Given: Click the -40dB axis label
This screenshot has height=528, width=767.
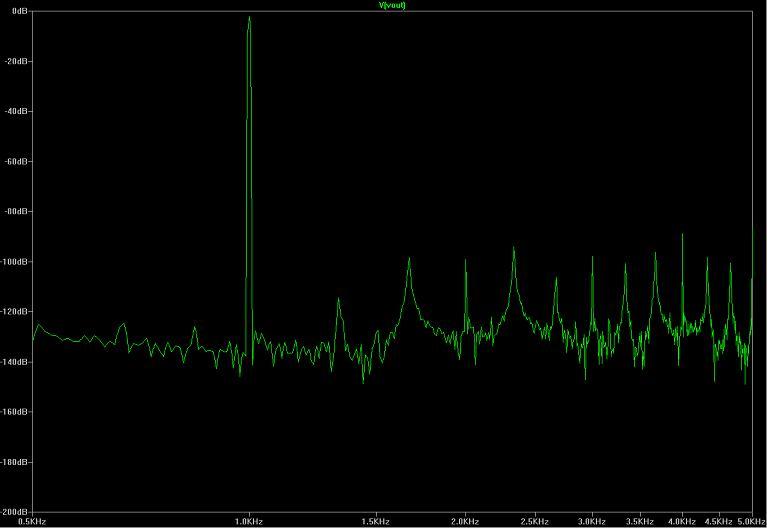Looking at the screenshot, I should click(16, 111).
